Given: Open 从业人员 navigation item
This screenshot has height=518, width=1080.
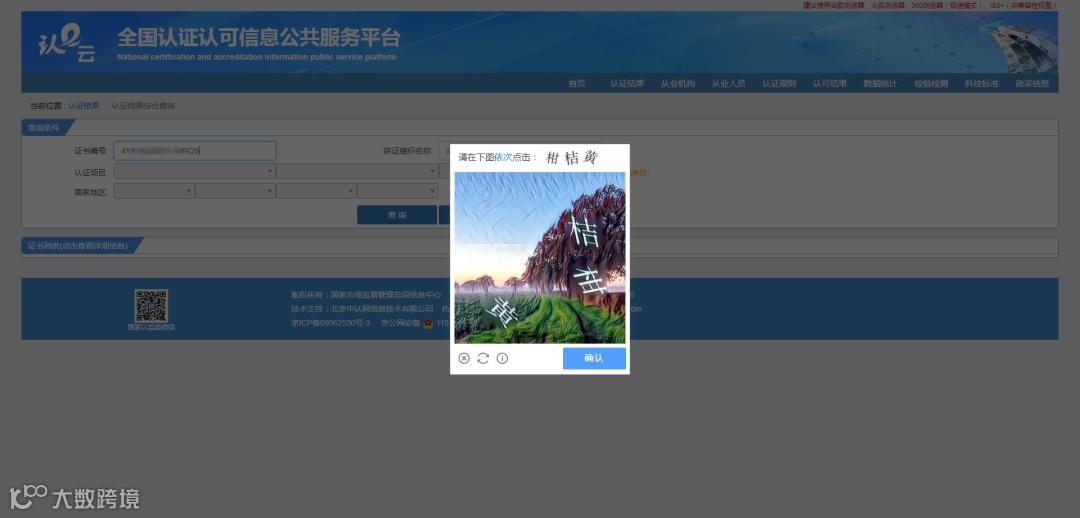Looking at the screenshot, I should click(x=728, y=83).
